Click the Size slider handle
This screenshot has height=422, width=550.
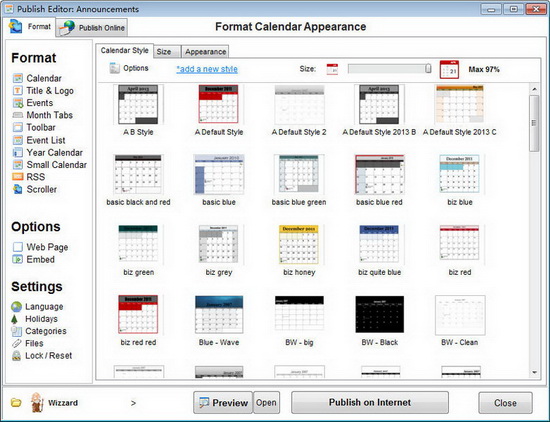428,68
